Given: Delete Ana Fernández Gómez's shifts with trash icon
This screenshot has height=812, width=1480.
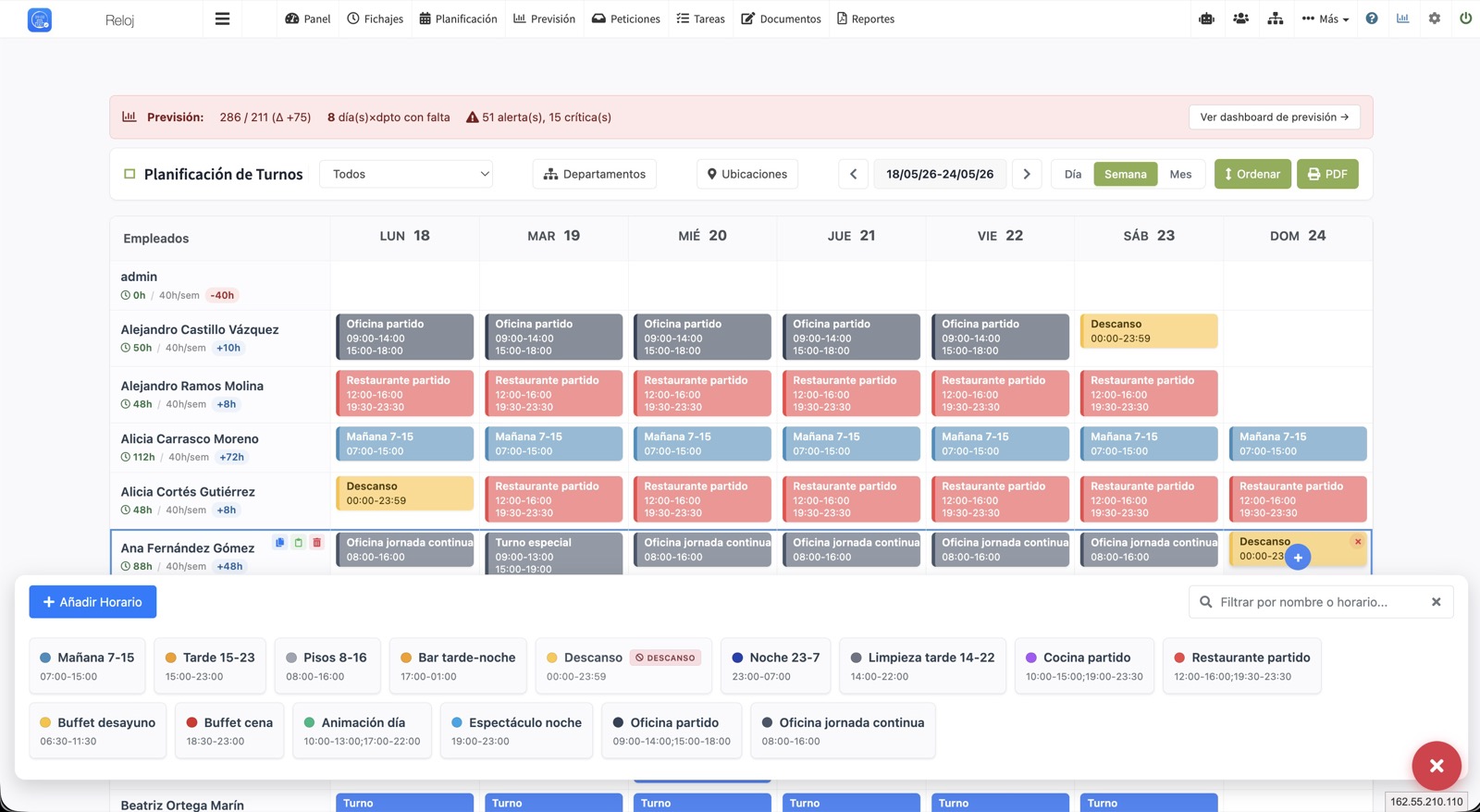Looking at the screenshot, I should tap(316, 543).
